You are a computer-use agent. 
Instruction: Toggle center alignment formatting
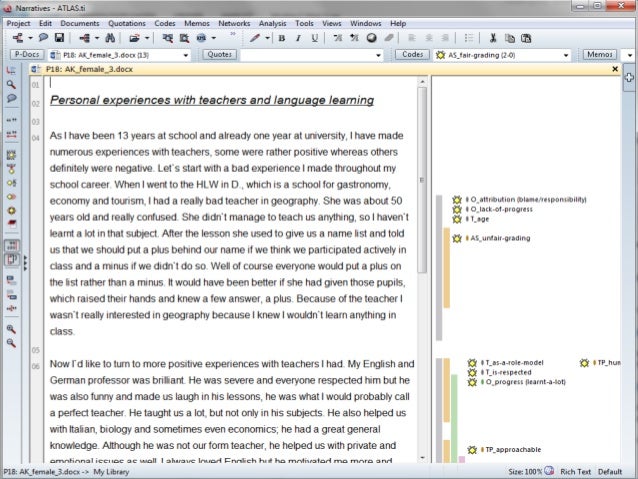[x=428, y=38]
